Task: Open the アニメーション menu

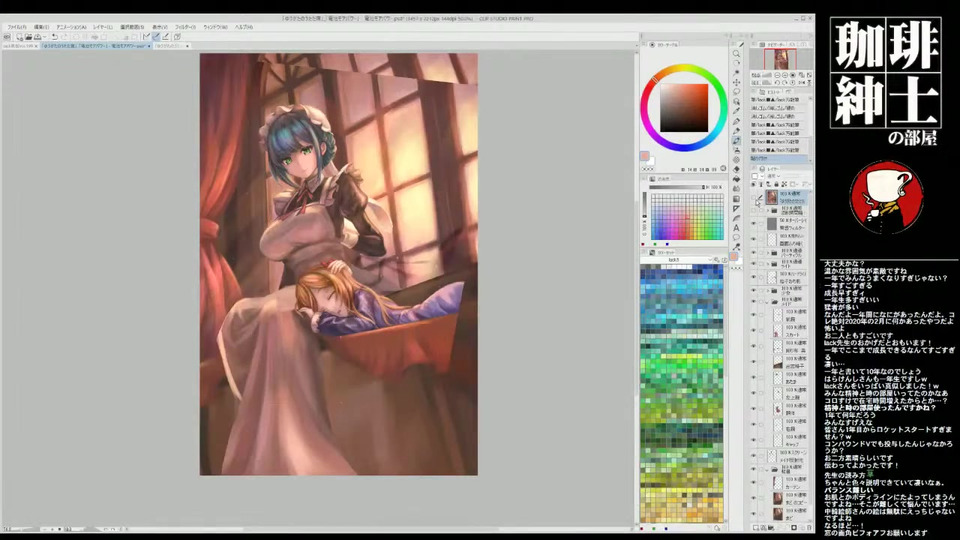Action: click(72, 27)
